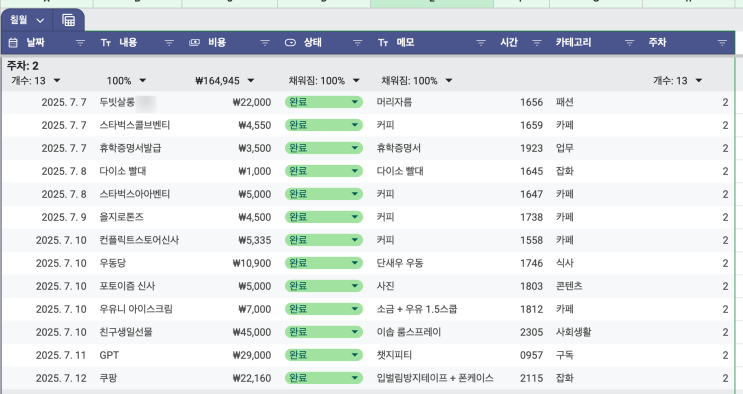
Task: Expand the 개수: 13 summary under 주차
Action: [698, 81]
